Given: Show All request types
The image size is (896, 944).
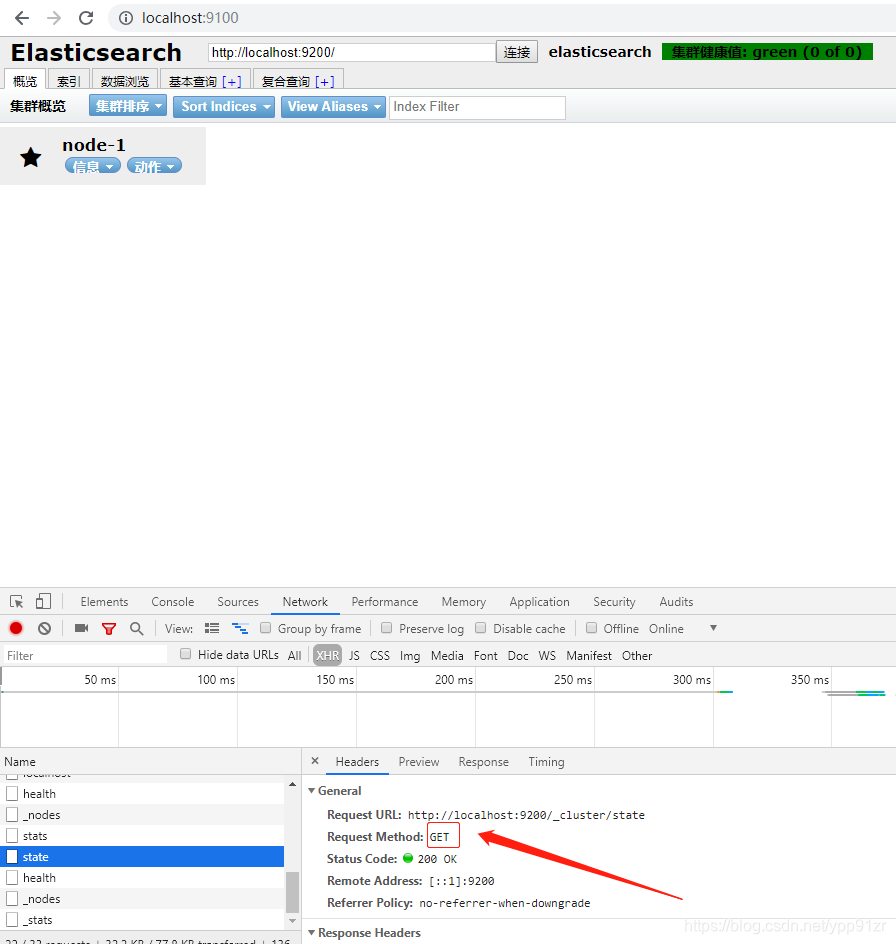Looking at the screenshot, I should [x=294, y=655].
